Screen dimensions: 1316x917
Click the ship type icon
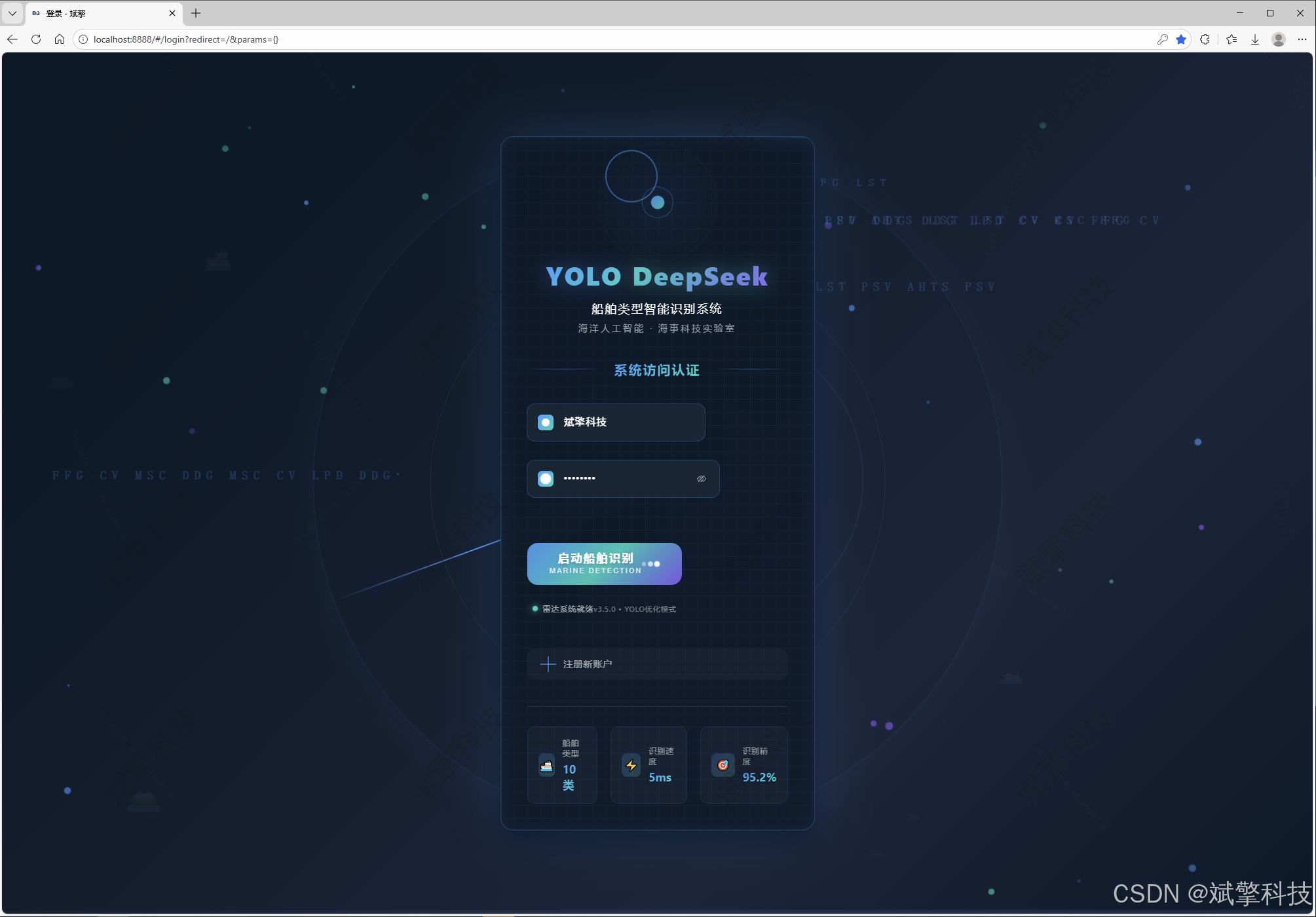click(x=546, y=765)
